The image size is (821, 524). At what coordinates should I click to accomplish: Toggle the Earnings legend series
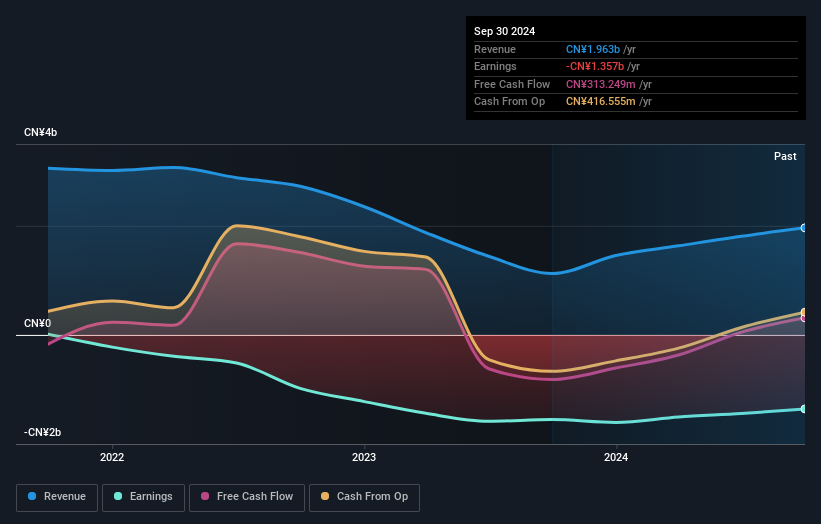click(143, 497)
